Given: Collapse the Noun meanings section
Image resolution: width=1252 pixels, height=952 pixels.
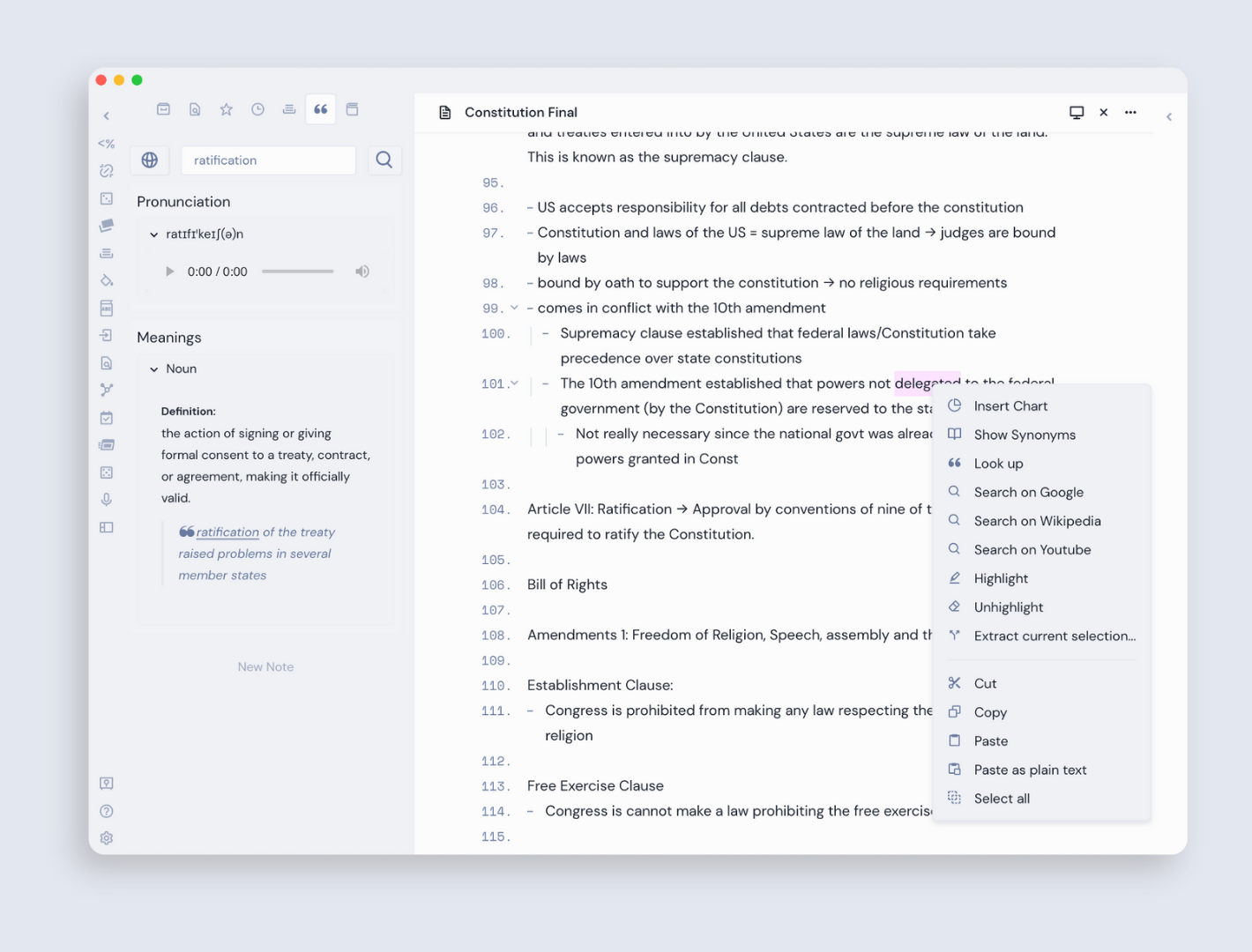Looking at the screenshot, I should point(154,369).
